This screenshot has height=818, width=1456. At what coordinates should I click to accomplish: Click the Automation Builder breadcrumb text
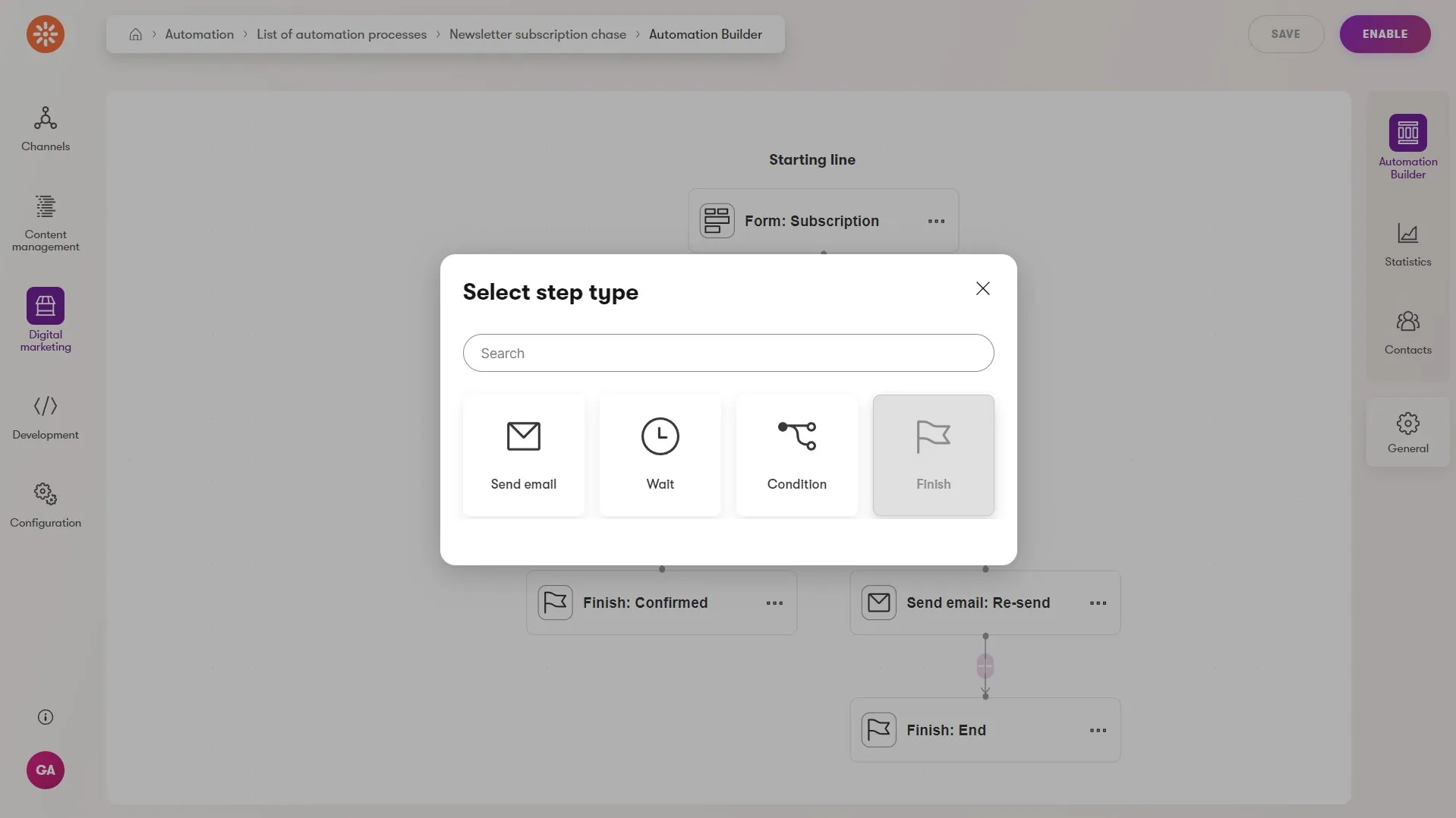pos(705,34)
